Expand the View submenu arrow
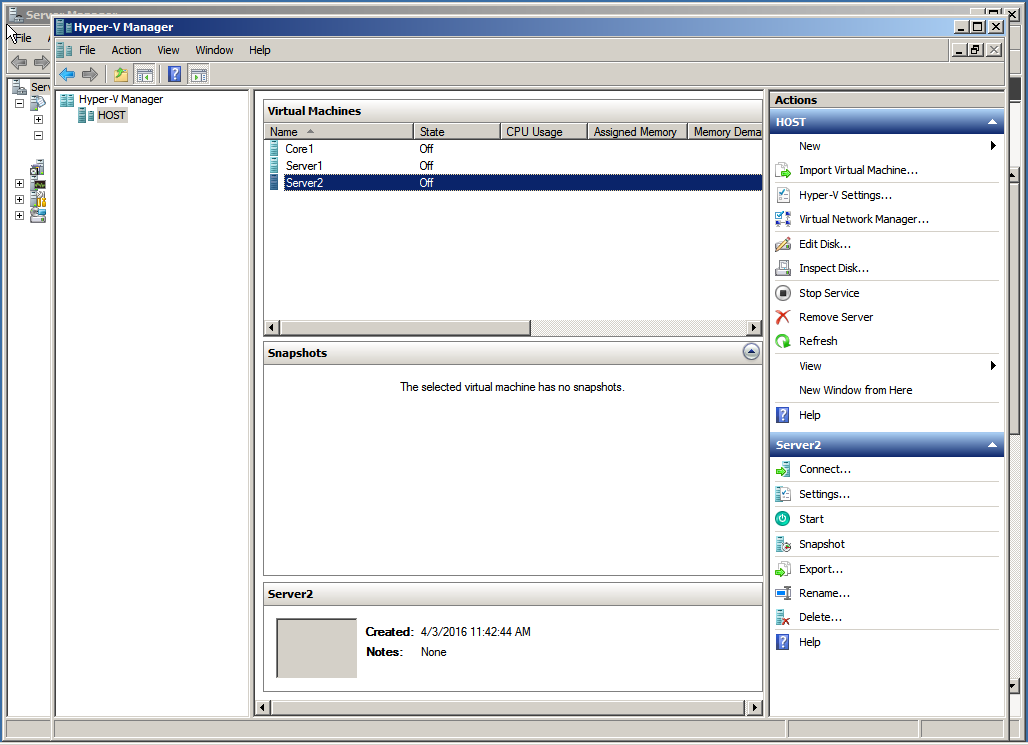 (993, 365)
